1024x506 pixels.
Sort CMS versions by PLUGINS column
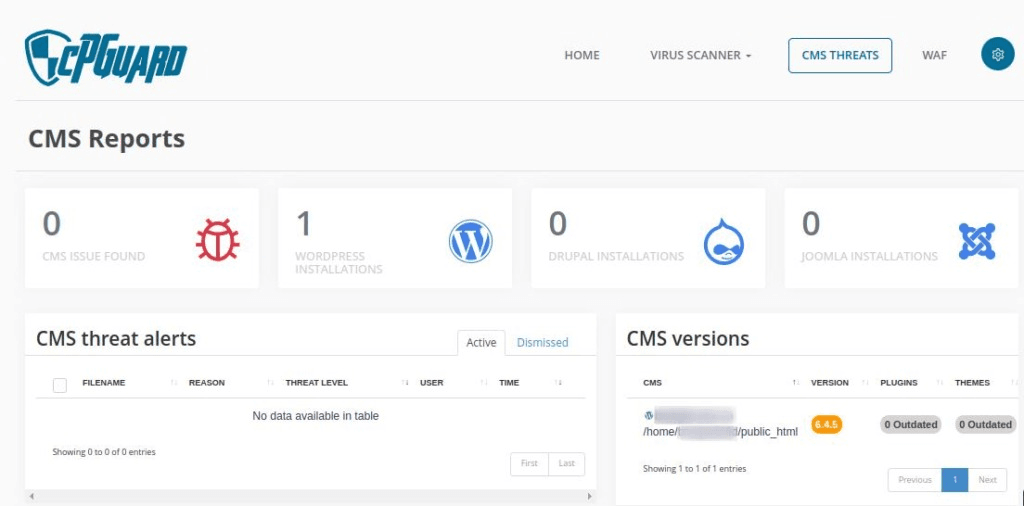[x=899, y=383]
